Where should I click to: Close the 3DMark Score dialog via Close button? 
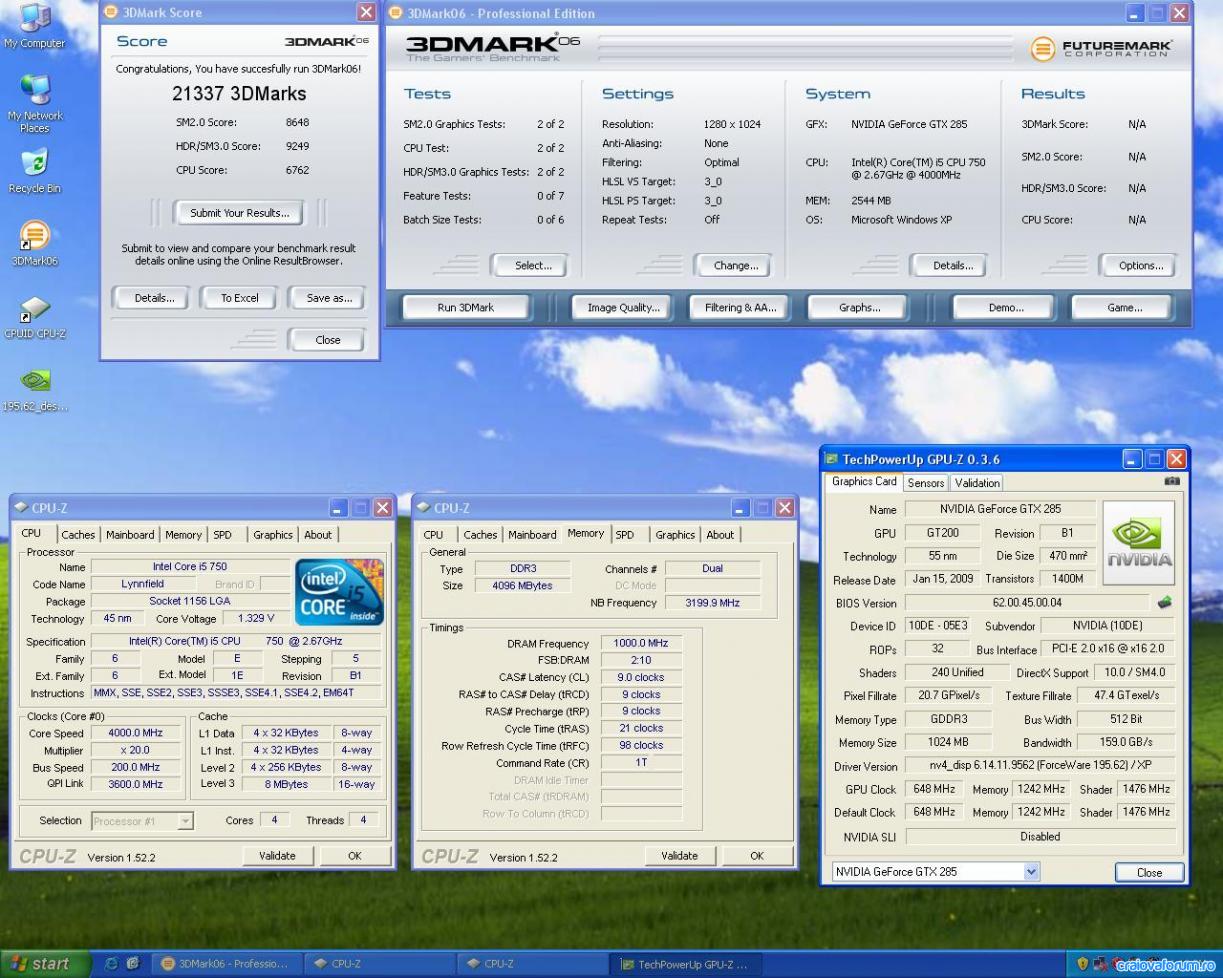[x=328, y=340]
